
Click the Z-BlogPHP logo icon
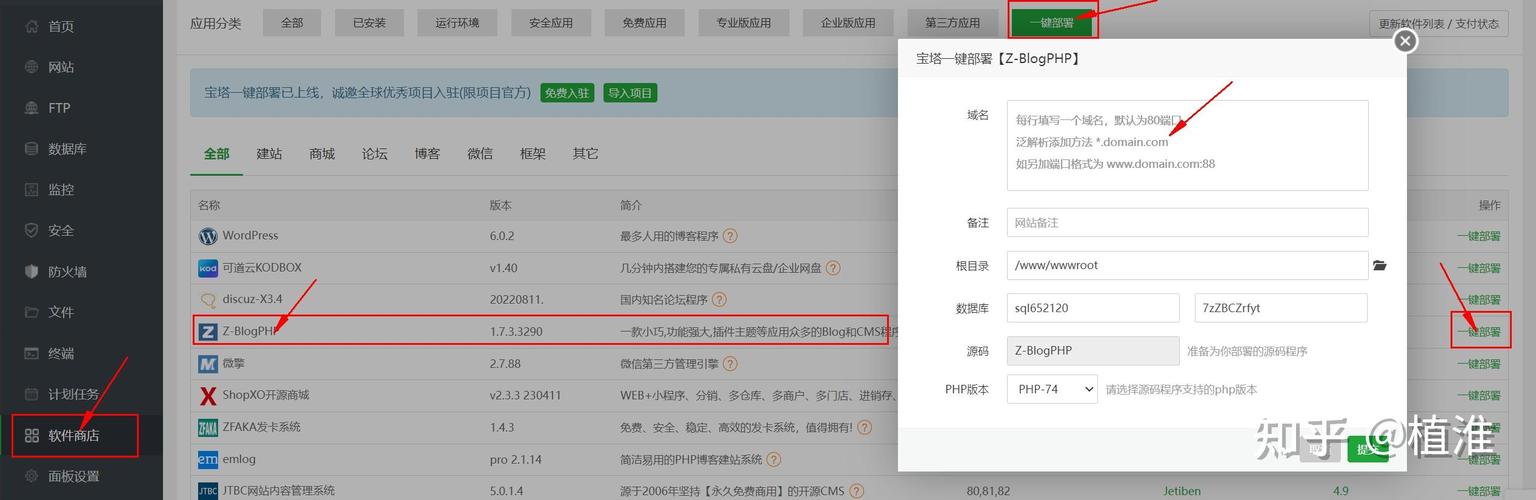pyautogui.click(x=208, y=332)
